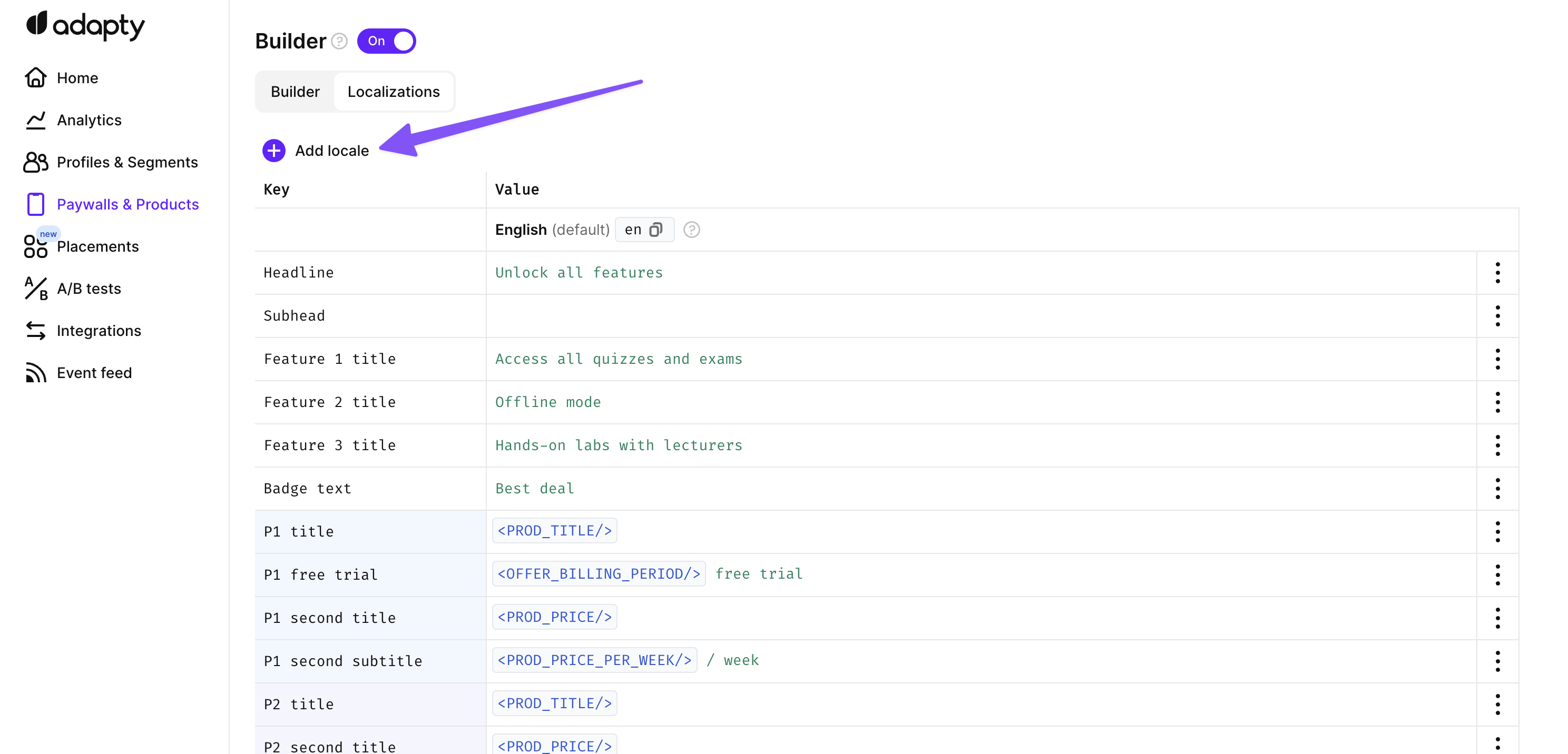This screenshot has height=754, width=1568.
Task: Switch to the Builder tab
Action: pos(295,92)
